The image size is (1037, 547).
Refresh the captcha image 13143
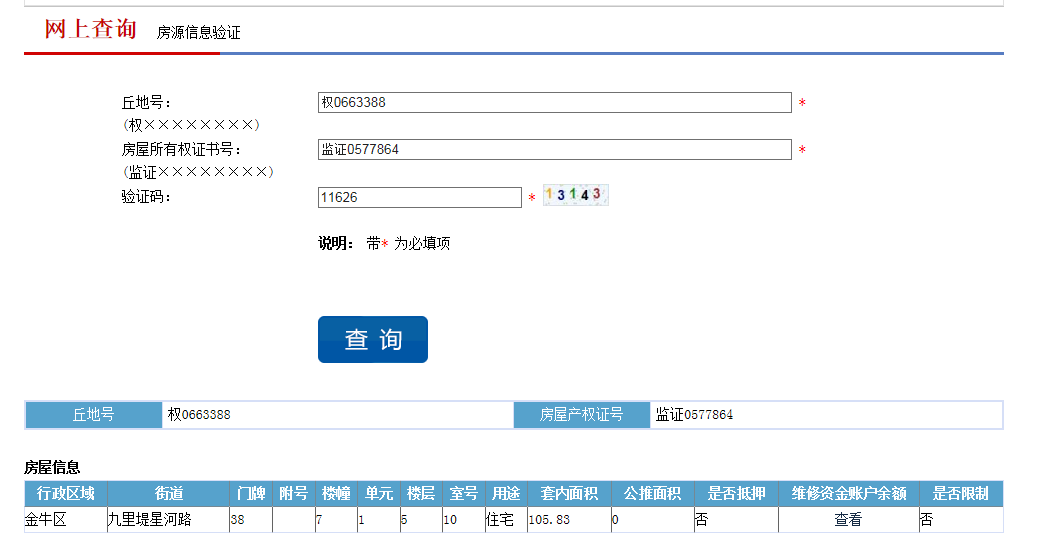[x=575, y=195]
